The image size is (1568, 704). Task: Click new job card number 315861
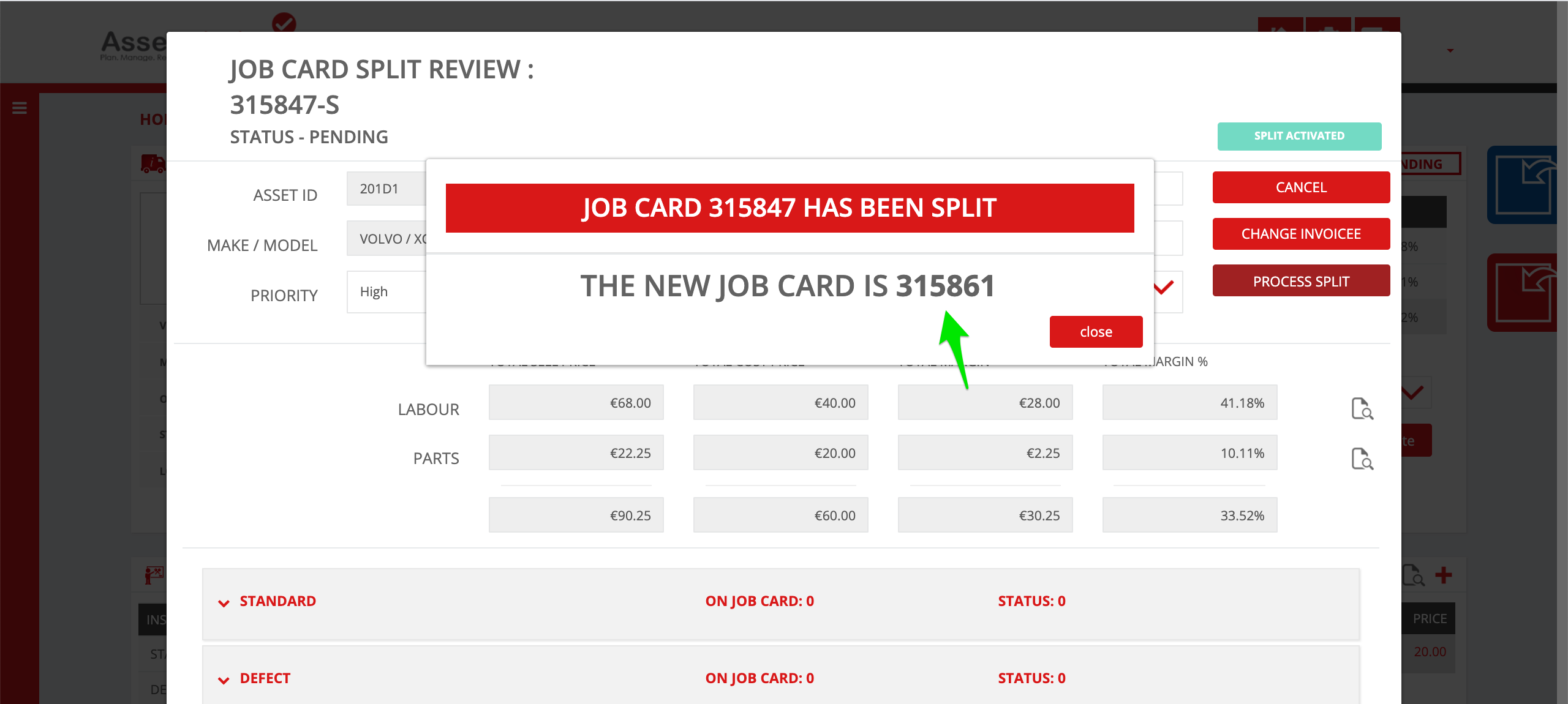(945, 286)
